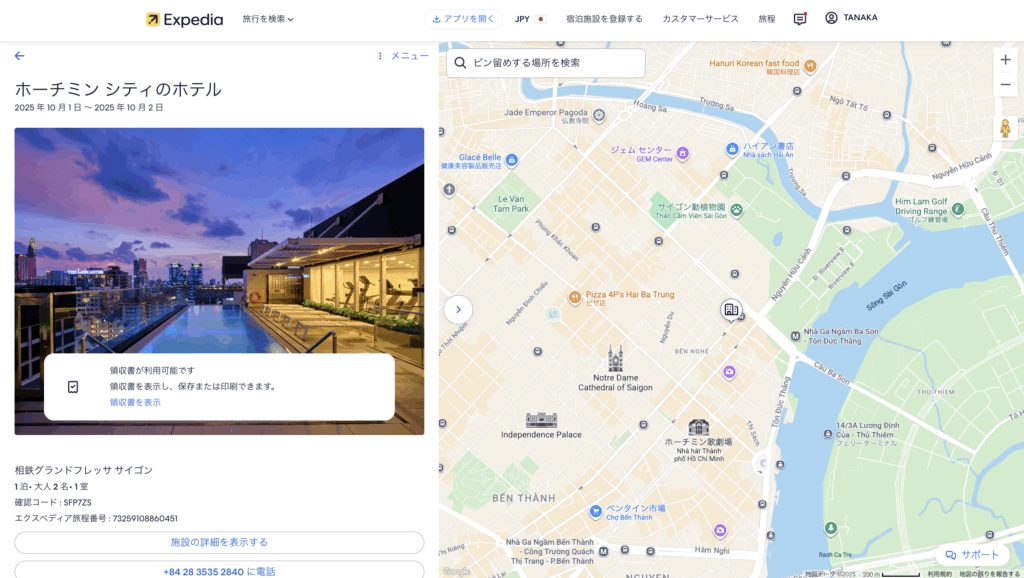Select the Street View pegman icon
Viewport: 1024px width, 578px height.
(x=1005, y=128)
